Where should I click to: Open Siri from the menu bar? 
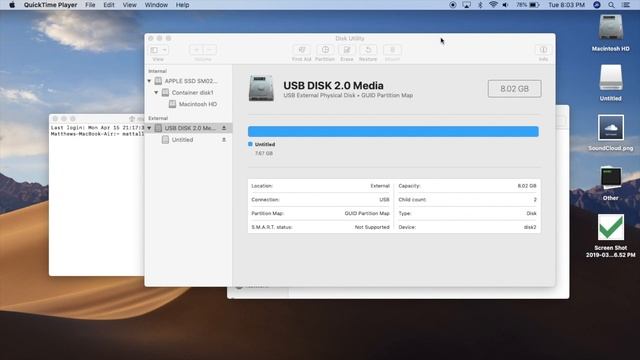597,5
